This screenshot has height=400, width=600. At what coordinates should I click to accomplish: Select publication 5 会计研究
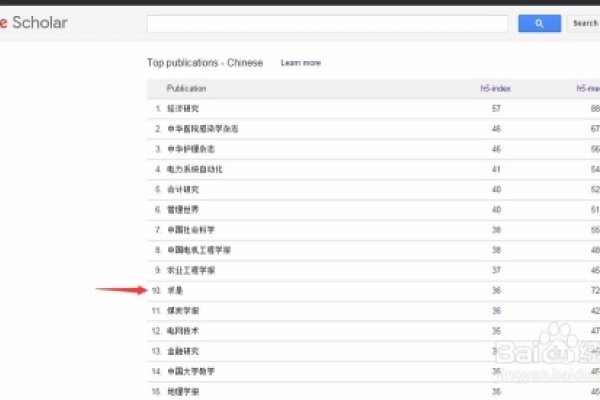tap(183, 189)
